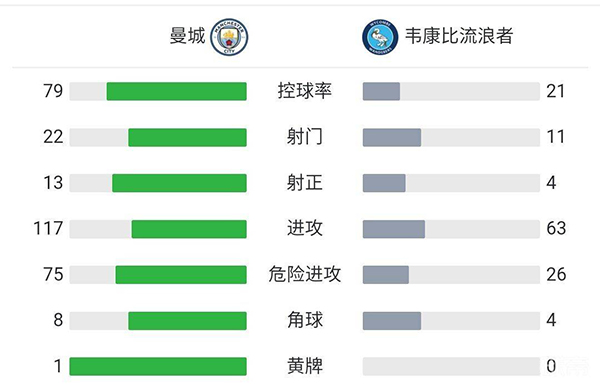Viewport: 600px width, 384px height.
Task: Click Manchester City's green possession bar
Action: 176,91
